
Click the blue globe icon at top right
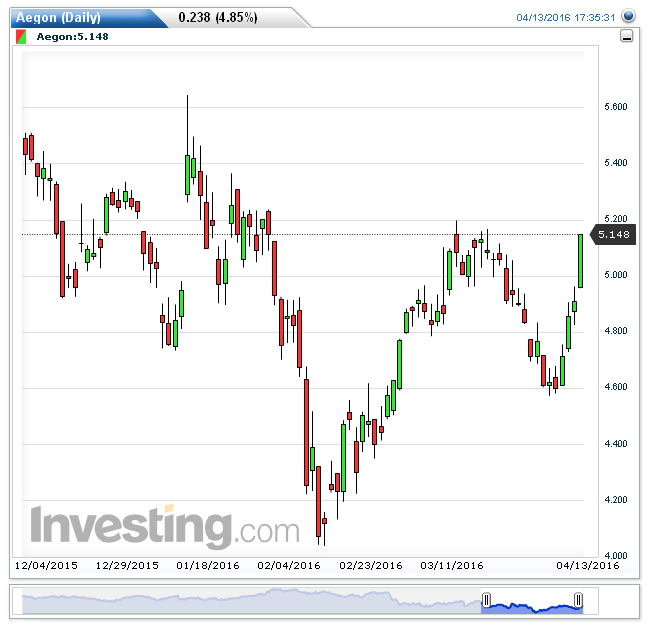pyautogui.click(x=628, y=16)
